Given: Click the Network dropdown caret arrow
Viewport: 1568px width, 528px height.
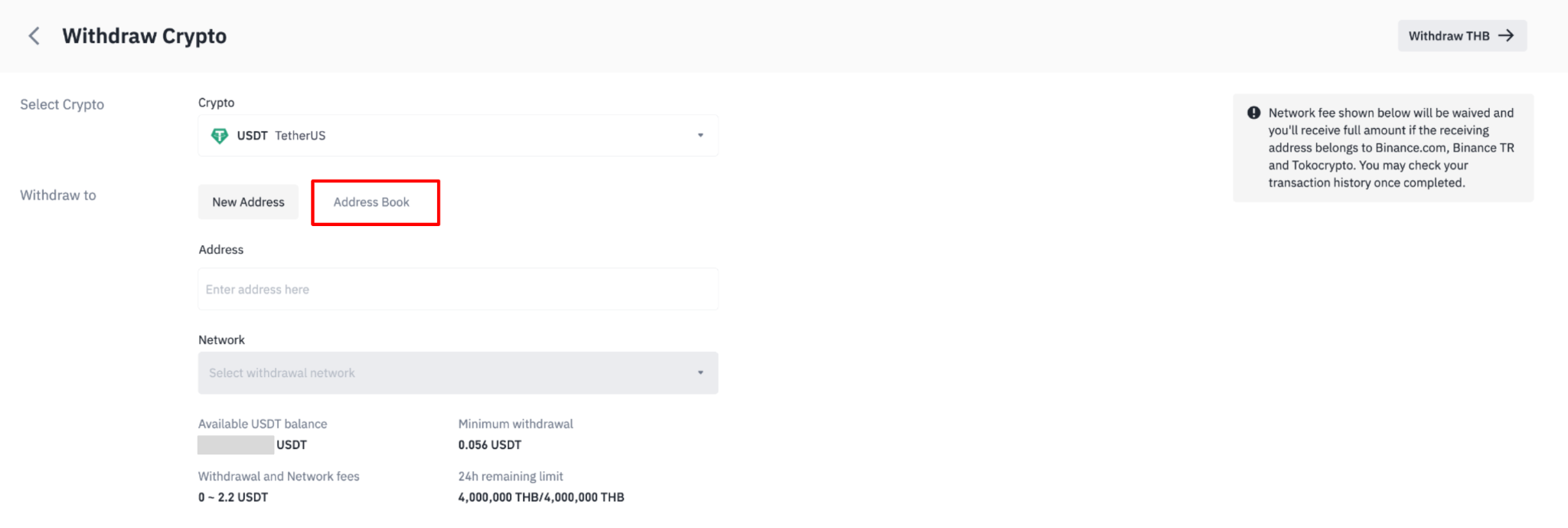Looking at the screenshot, I should pos(701,373).
